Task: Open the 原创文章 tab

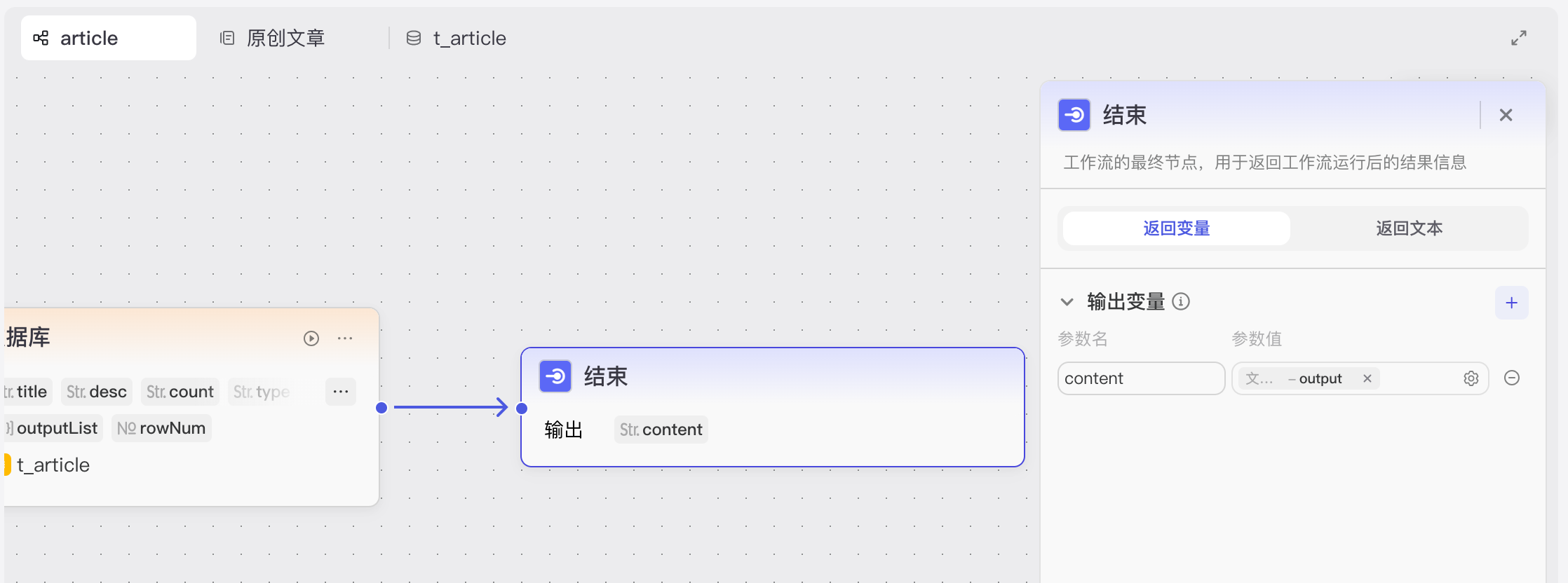Action: [x=273, y=38]
